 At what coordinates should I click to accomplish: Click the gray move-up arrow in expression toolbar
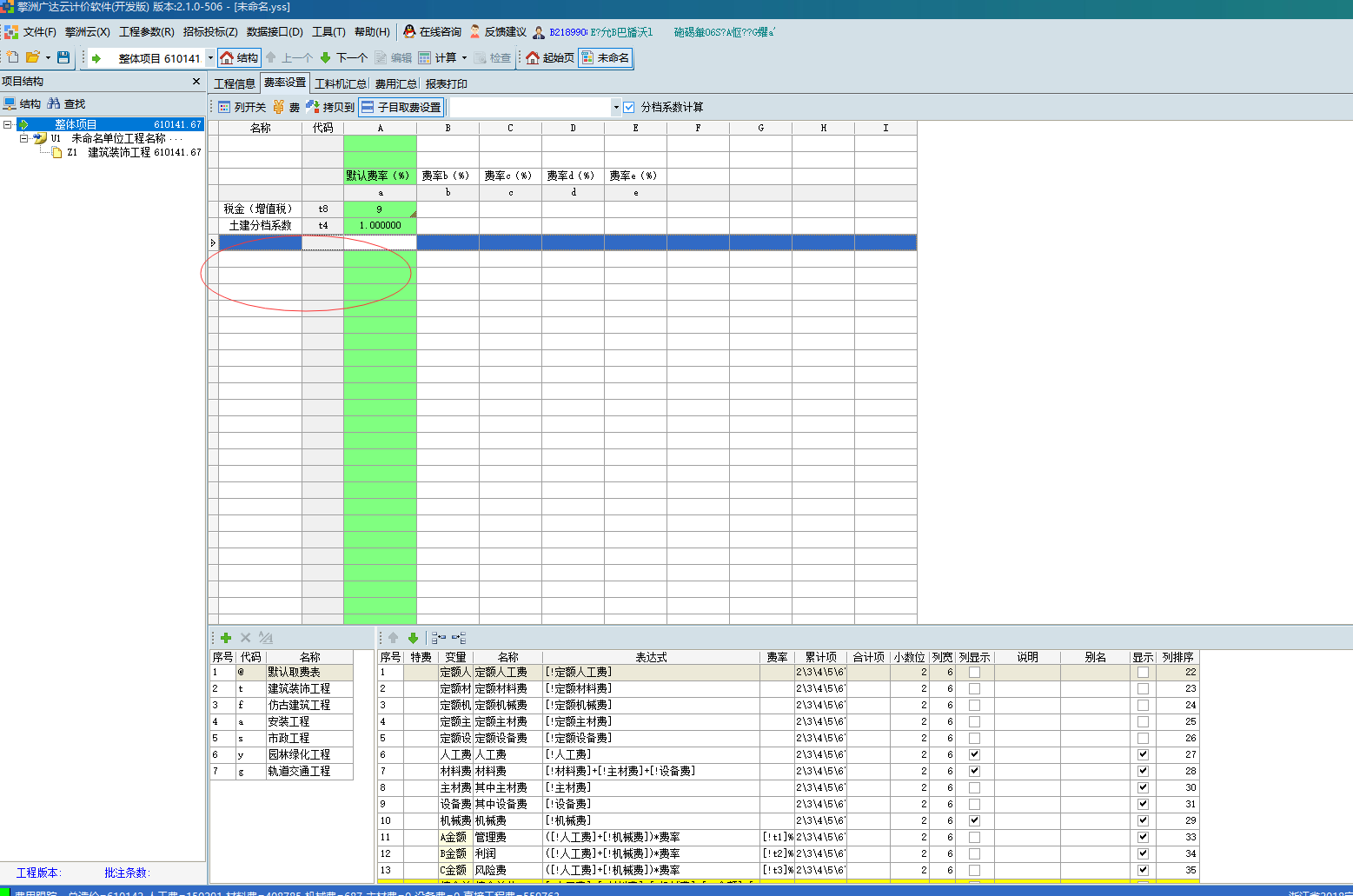[x=393, y=638]
